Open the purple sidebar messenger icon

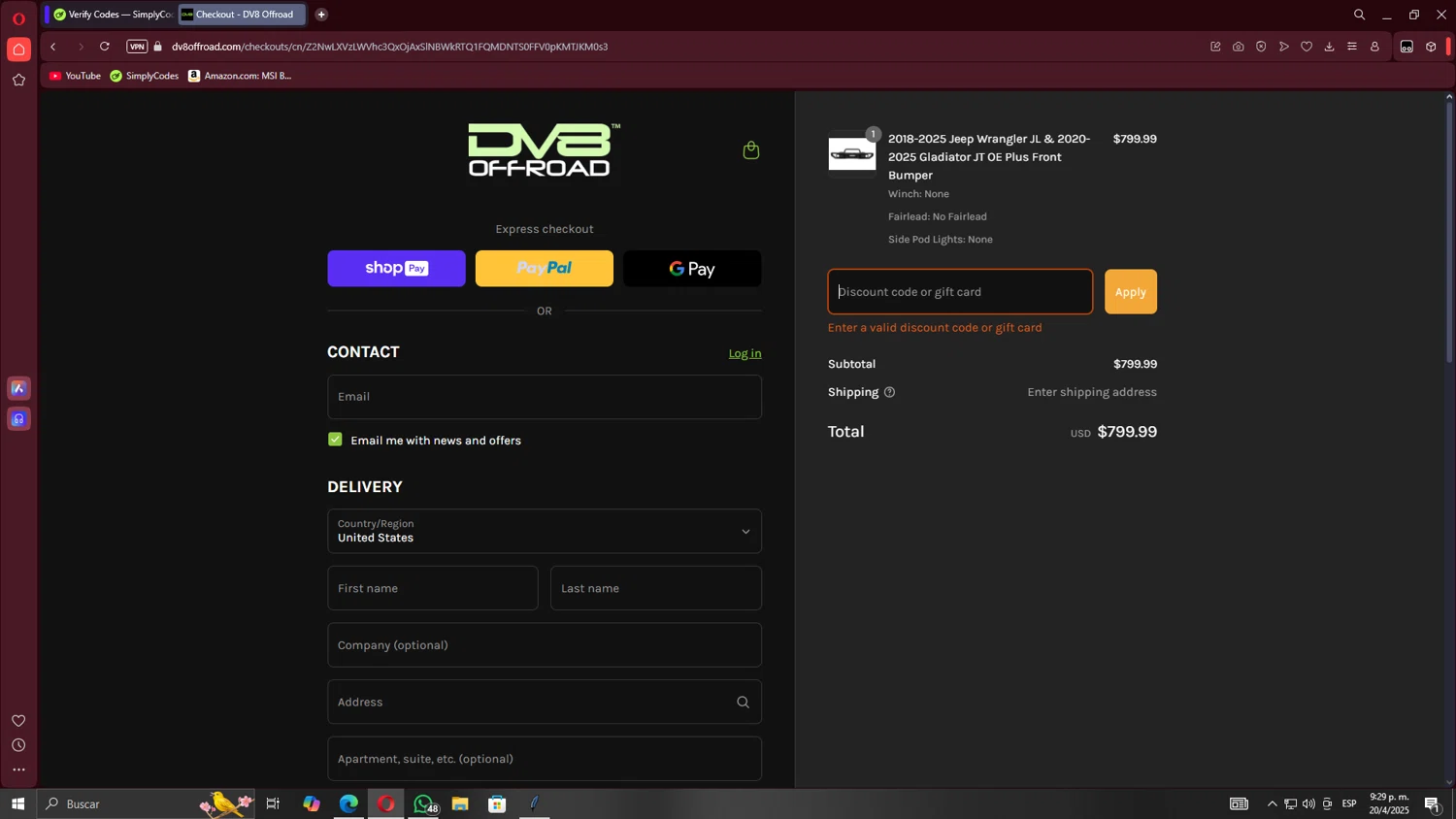click(18, 419)
